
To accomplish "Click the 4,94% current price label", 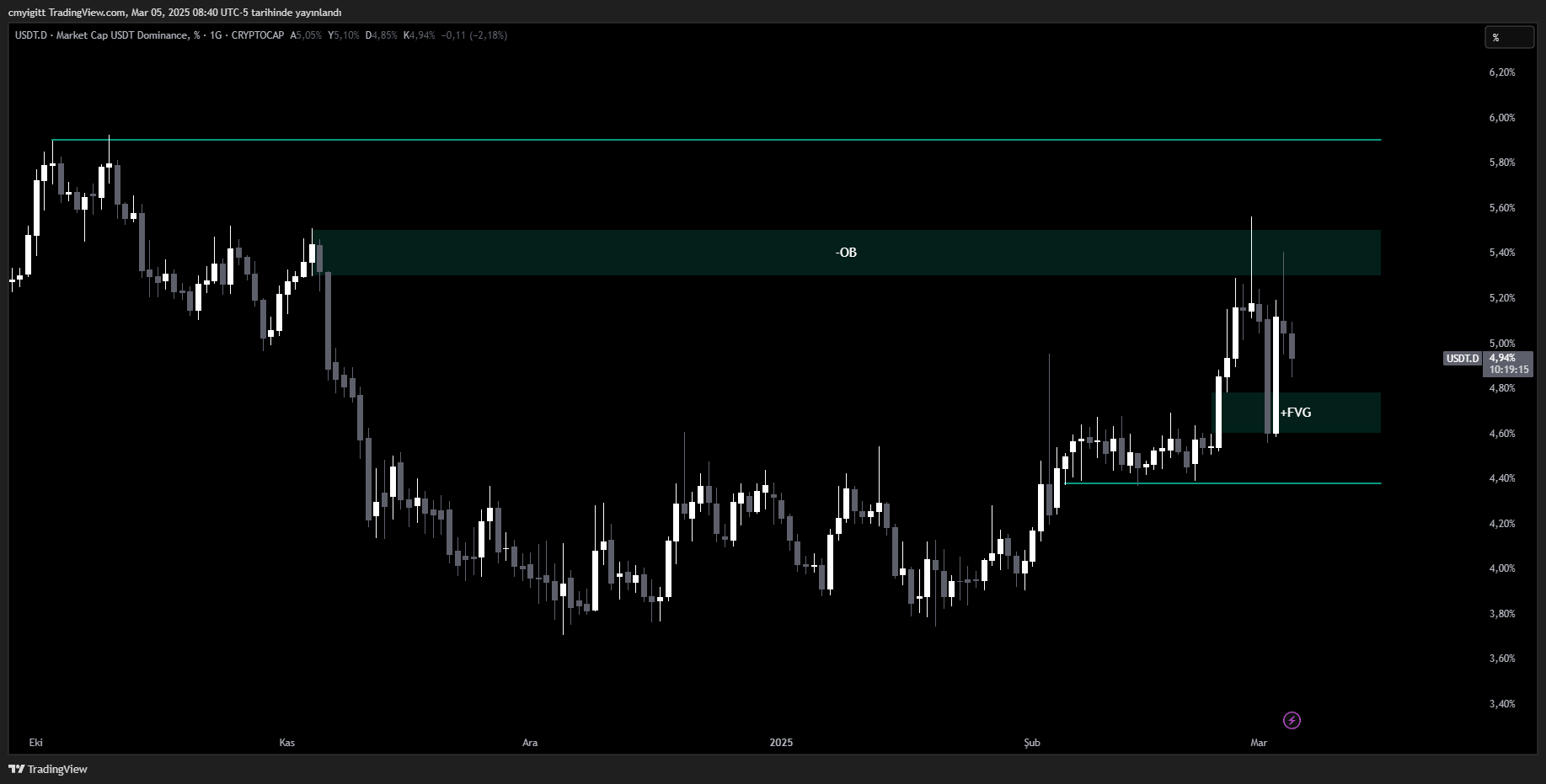I will (1502, 358).
